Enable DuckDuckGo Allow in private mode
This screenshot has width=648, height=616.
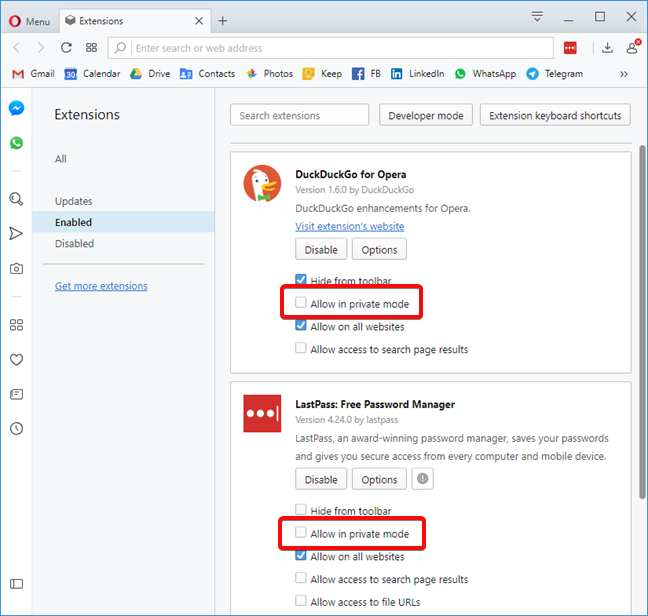click(x=301, y=302)
